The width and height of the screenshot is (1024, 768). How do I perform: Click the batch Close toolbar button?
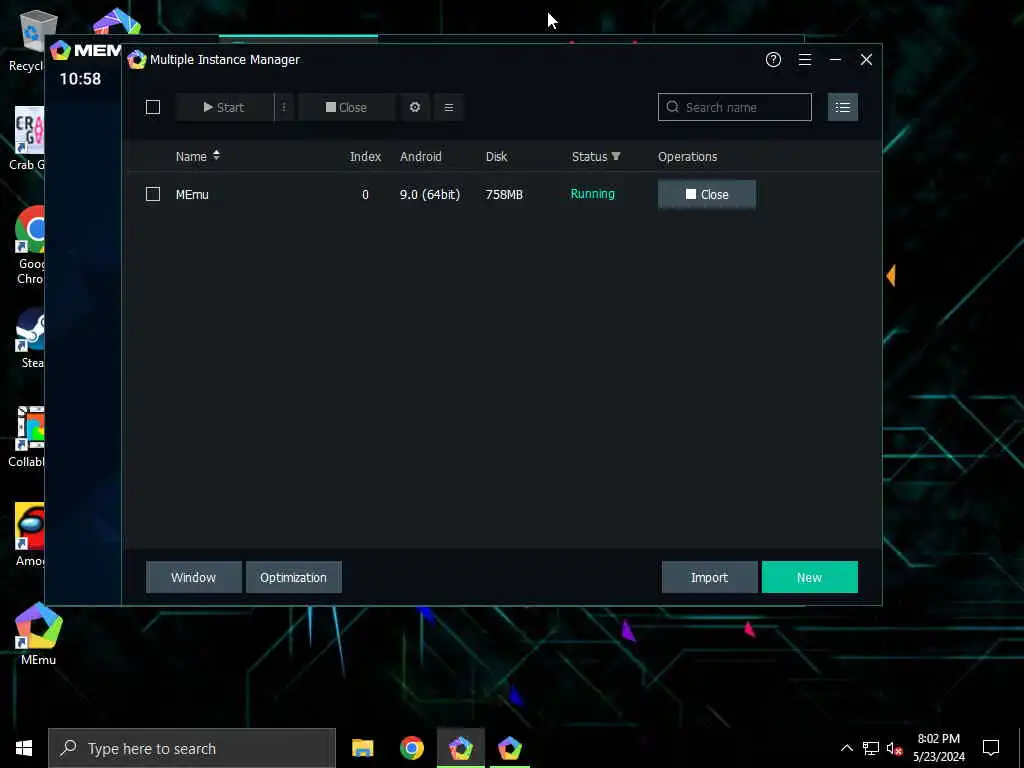click(347, 107)
